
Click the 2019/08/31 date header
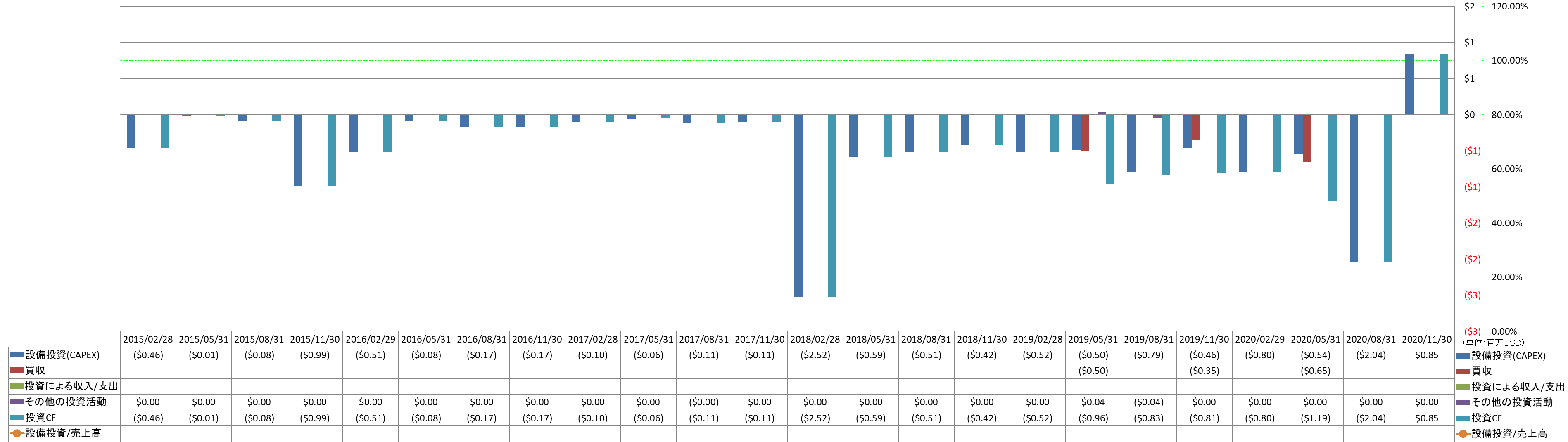[1149, 339]
